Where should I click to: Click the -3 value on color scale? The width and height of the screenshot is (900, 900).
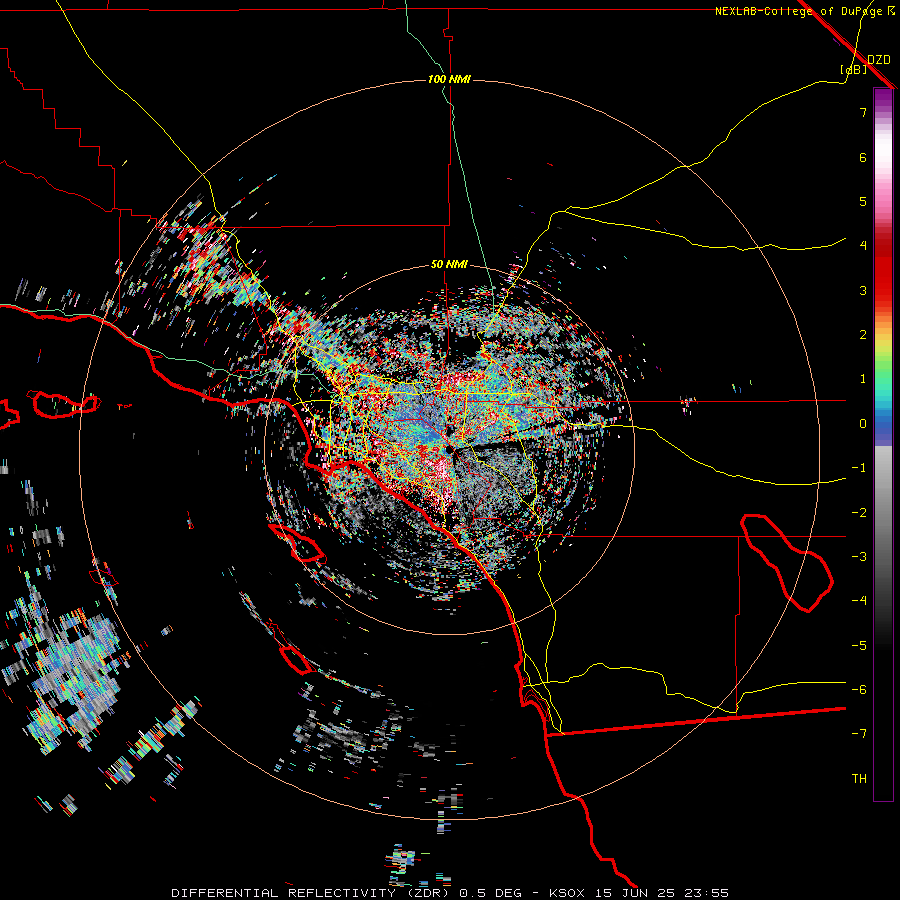pyautogui.click(x=859, y=557)
